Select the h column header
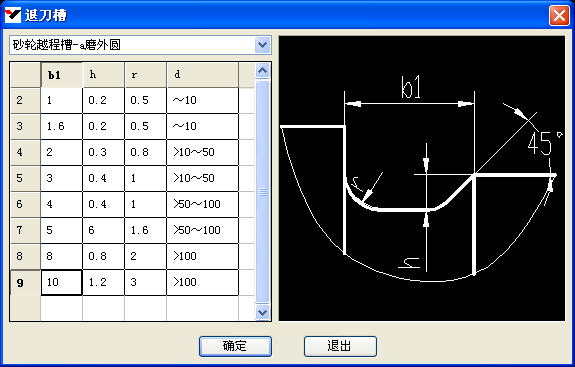 click(x=104, y=75)
